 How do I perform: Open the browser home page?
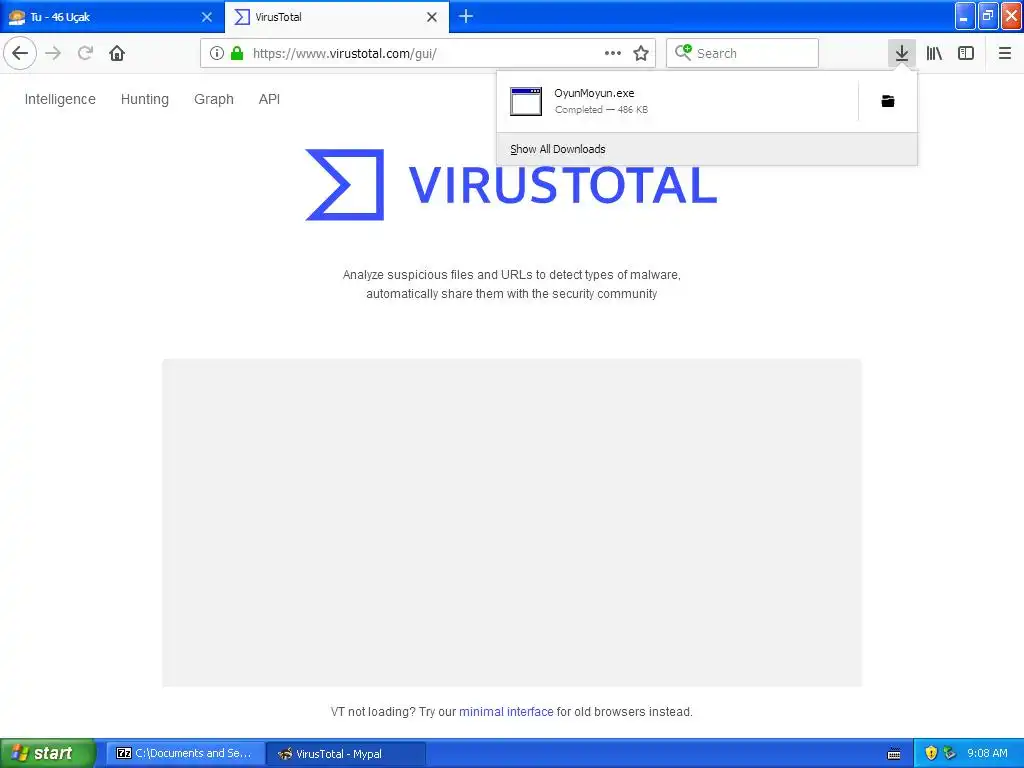(x=117, y=54)
